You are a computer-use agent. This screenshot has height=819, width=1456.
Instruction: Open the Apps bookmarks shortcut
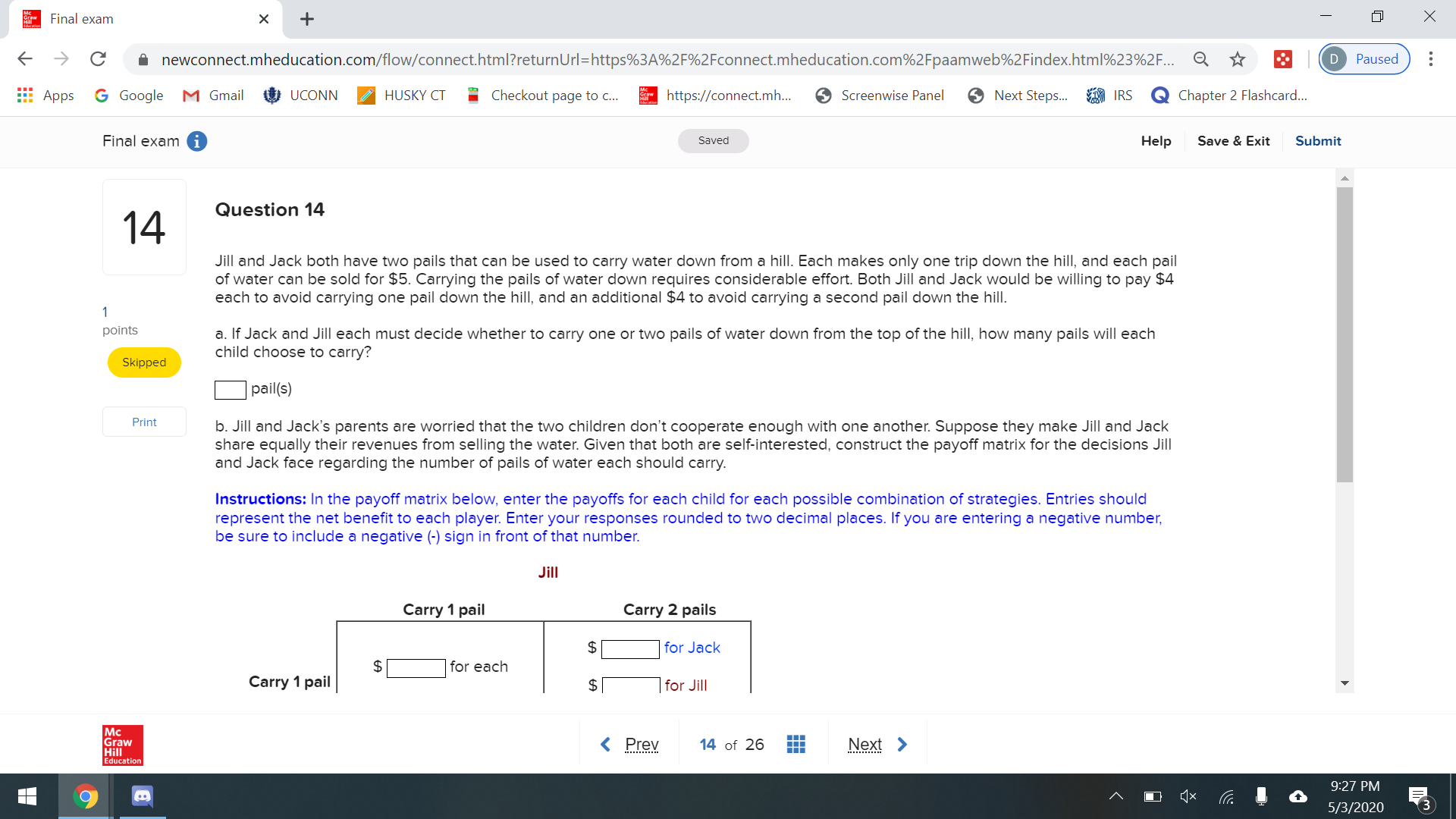pyautogui.click(x=45, y=96)
